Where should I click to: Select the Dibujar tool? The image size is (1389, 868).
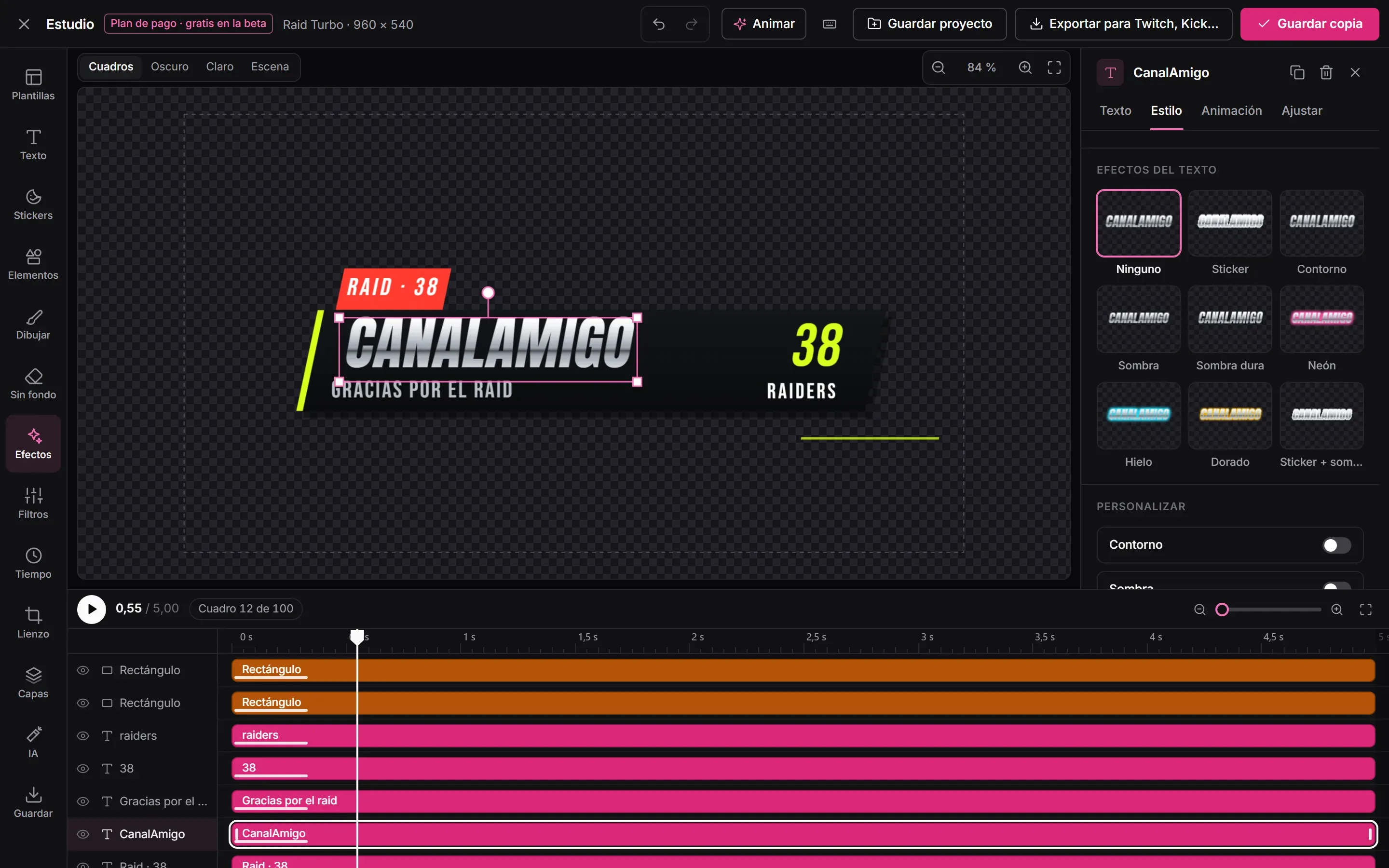pyautogui.click(x=33, y=324)
